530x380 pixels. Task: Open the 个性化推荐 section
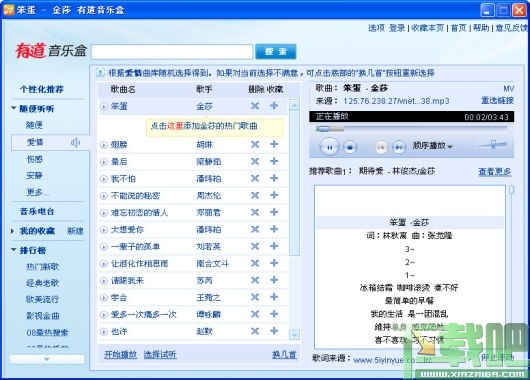42,89
